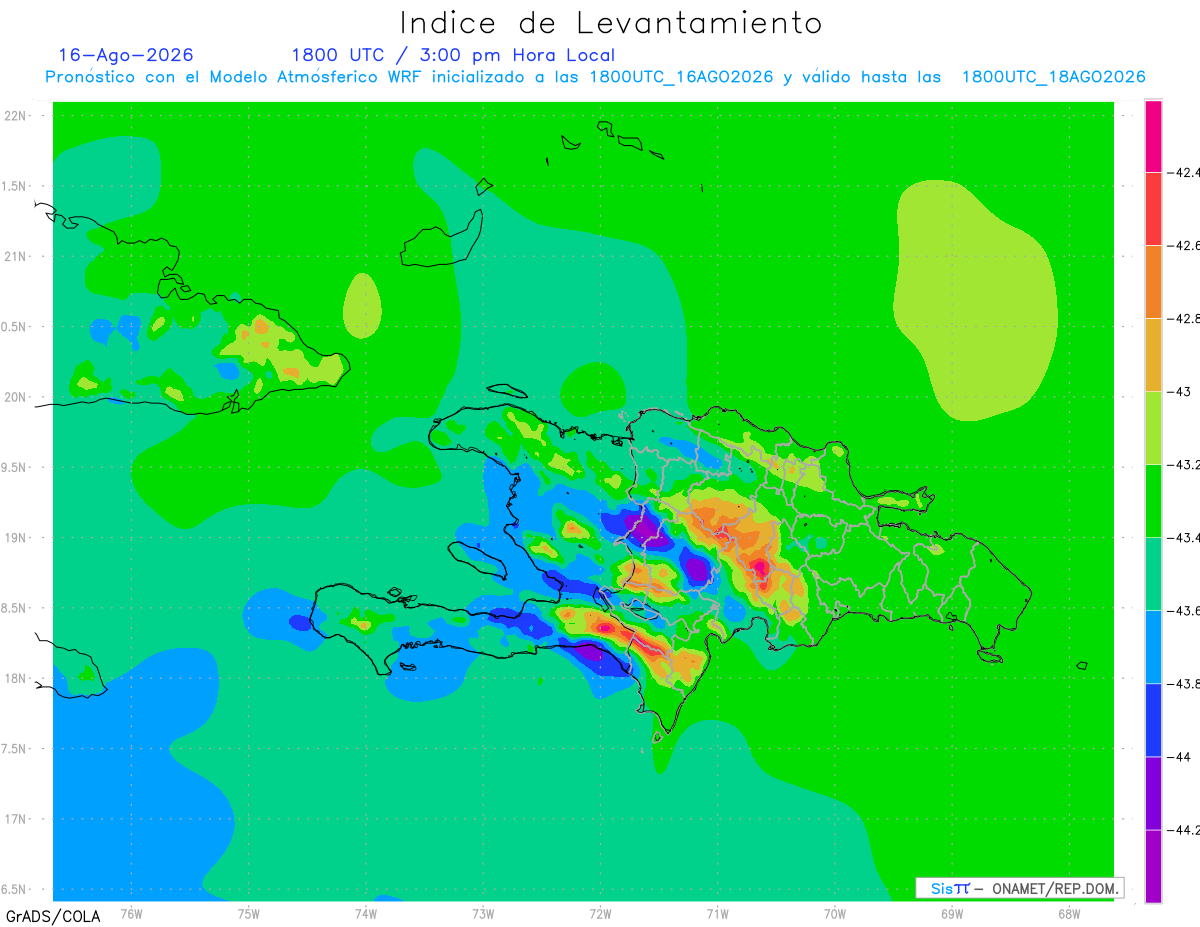Screen dimensions: 1200x927
Task: Pick the light blue color bar segment
Action: (1153, 647)
